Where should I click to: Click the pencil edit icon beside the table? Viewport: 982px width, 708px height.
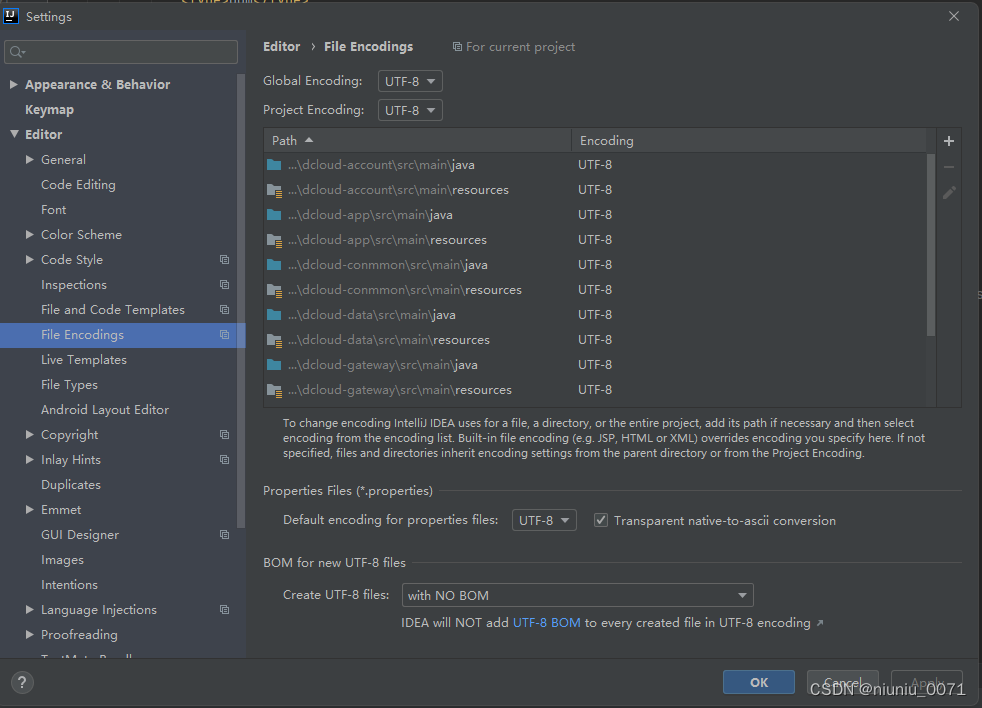[x=949, y=192]
